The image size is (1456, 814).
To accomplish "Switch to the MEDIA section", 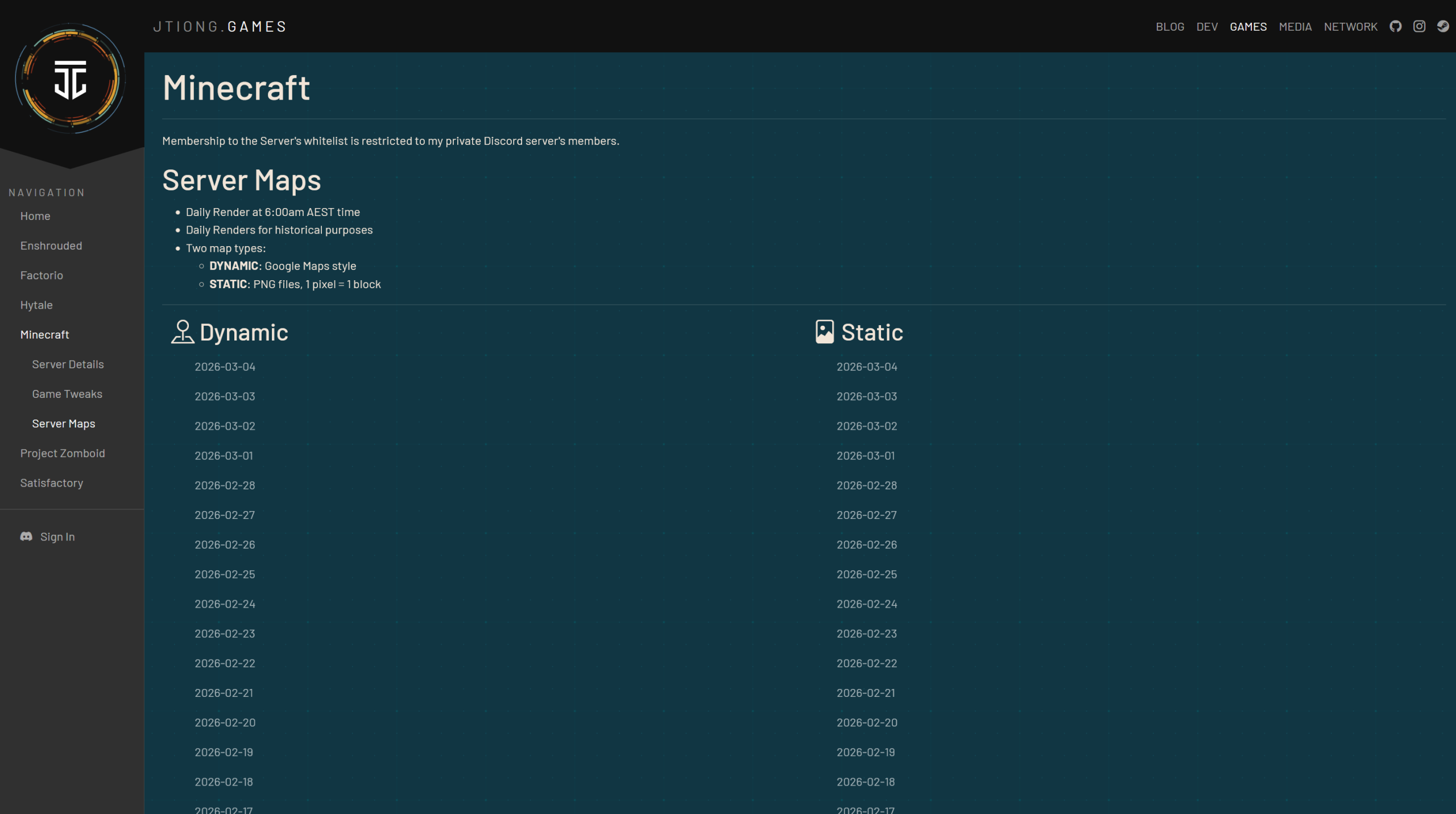I will pos(1295,27).
